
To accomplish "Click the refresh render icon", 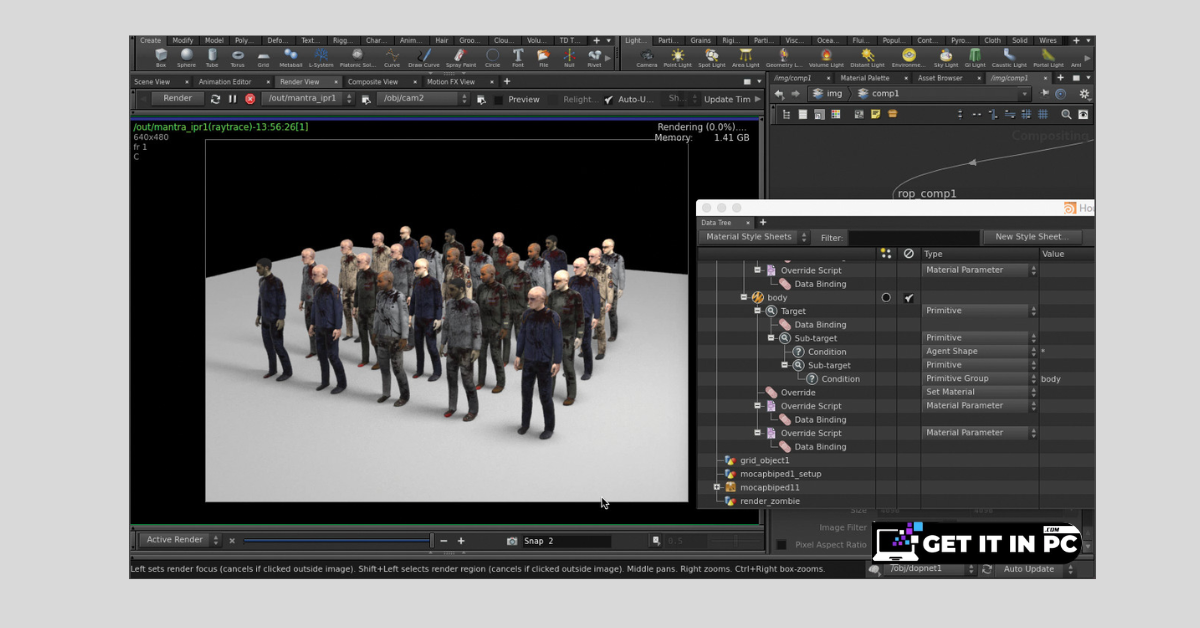I will tap(215, 99).
